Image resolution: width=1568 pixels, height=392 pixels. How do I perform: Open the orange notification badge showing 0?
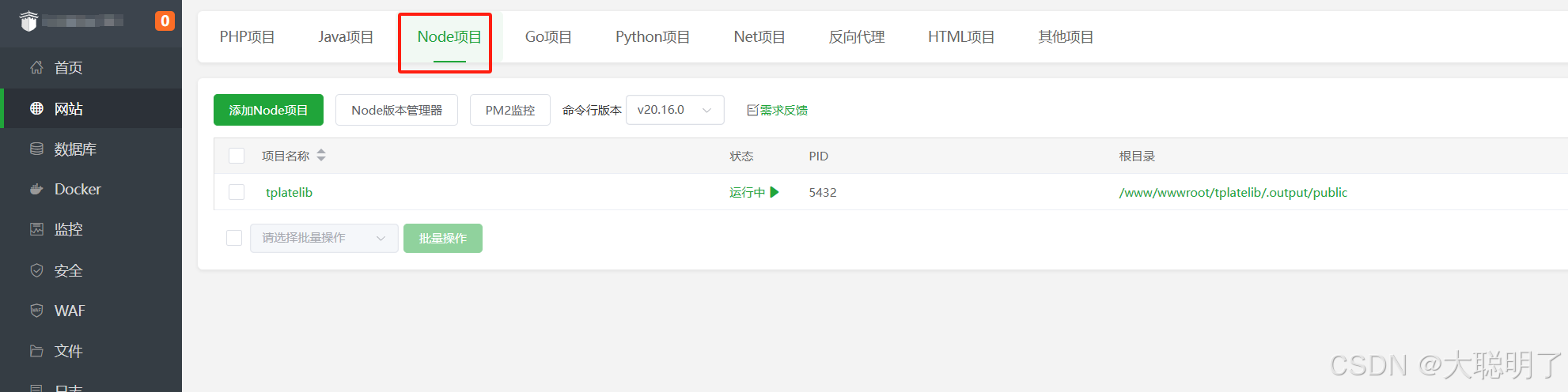click(x=165, y=21)
